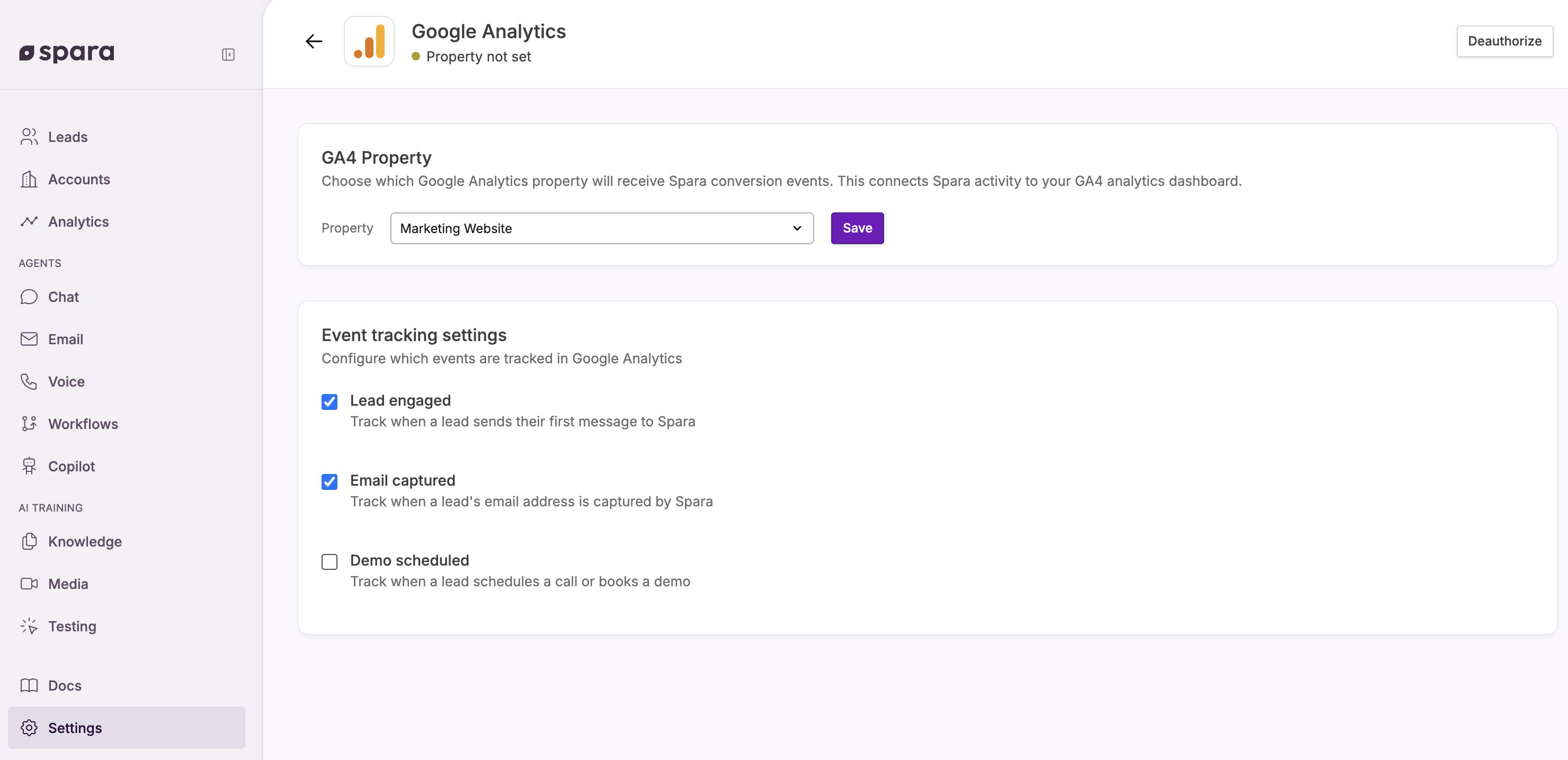Open Testing via the sparkle cursor icon
This screenshot has height=760, width=1568.
point(29,626)
